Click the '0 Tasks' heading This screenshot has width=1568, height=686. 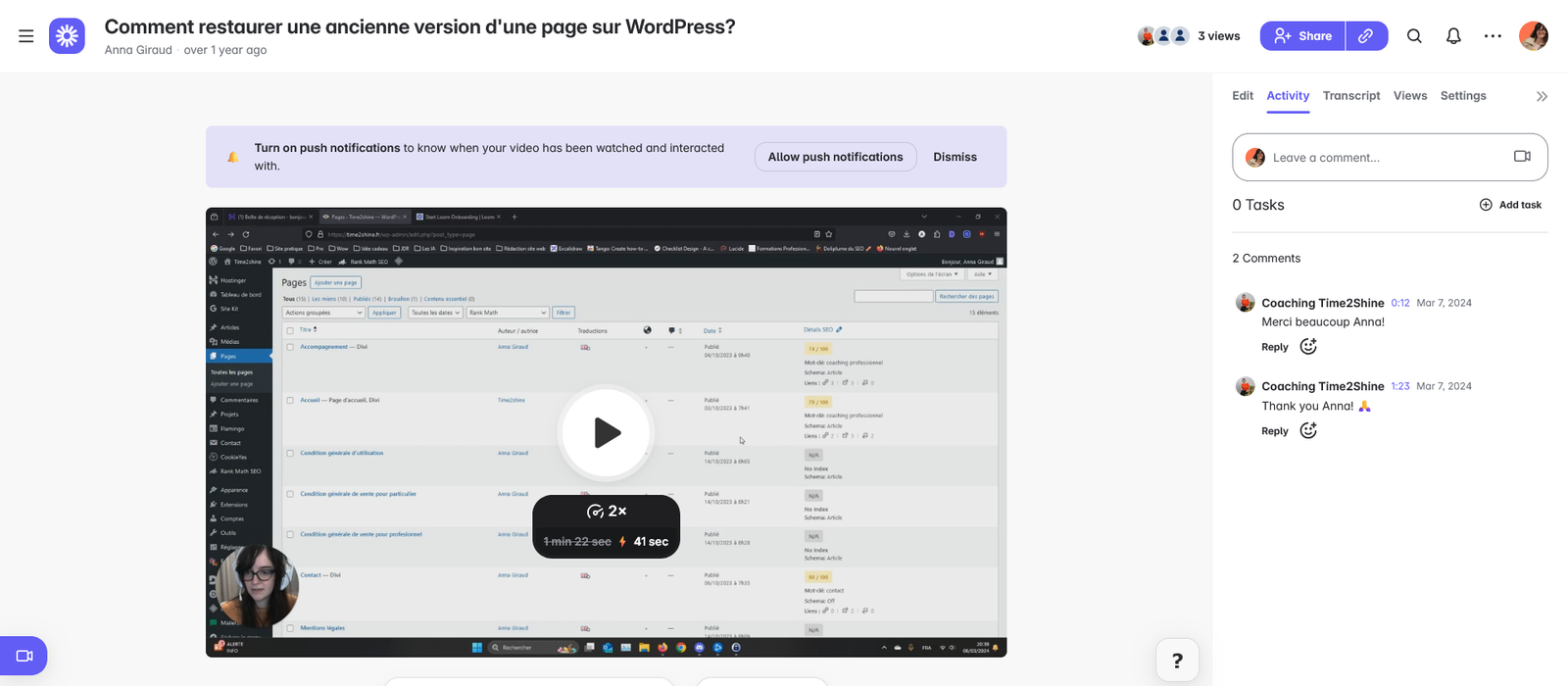[1258, 205]
